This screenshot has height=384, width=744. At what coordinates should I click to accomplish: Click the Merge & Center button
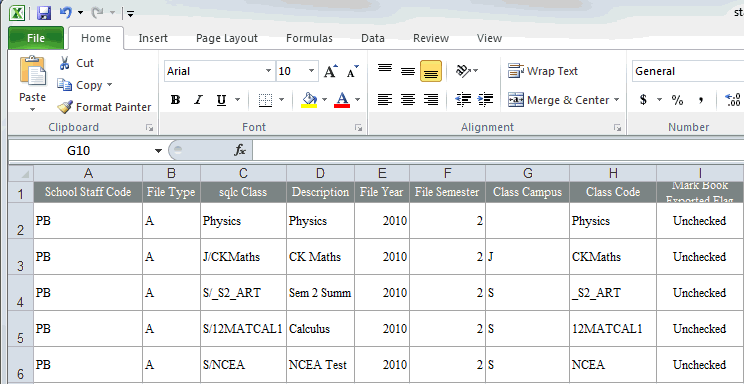click(558, 100)
